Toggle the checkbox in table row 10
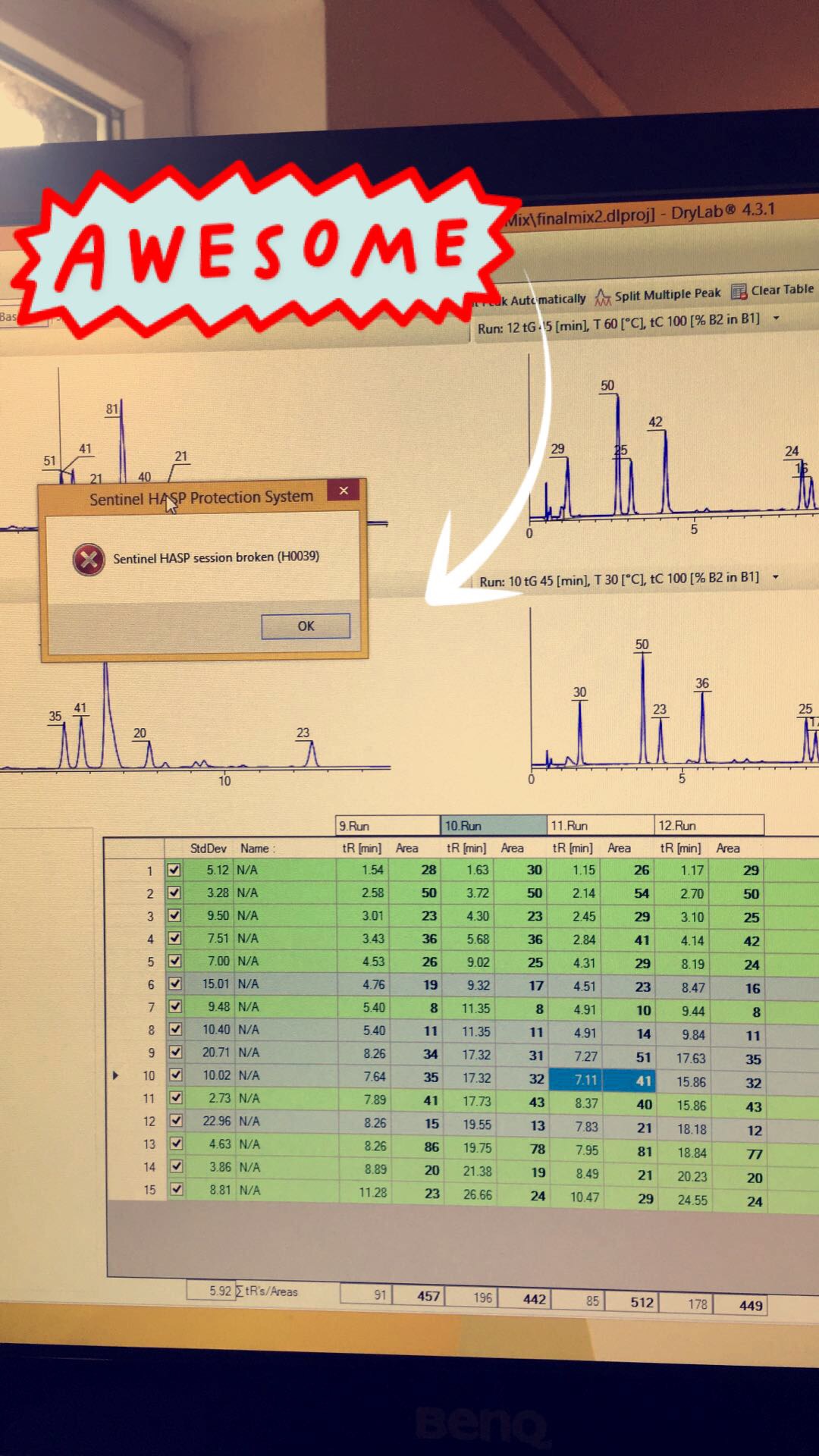This screenshot has height=1456, width=819. pyautogui.click(x=175, y=1075)
